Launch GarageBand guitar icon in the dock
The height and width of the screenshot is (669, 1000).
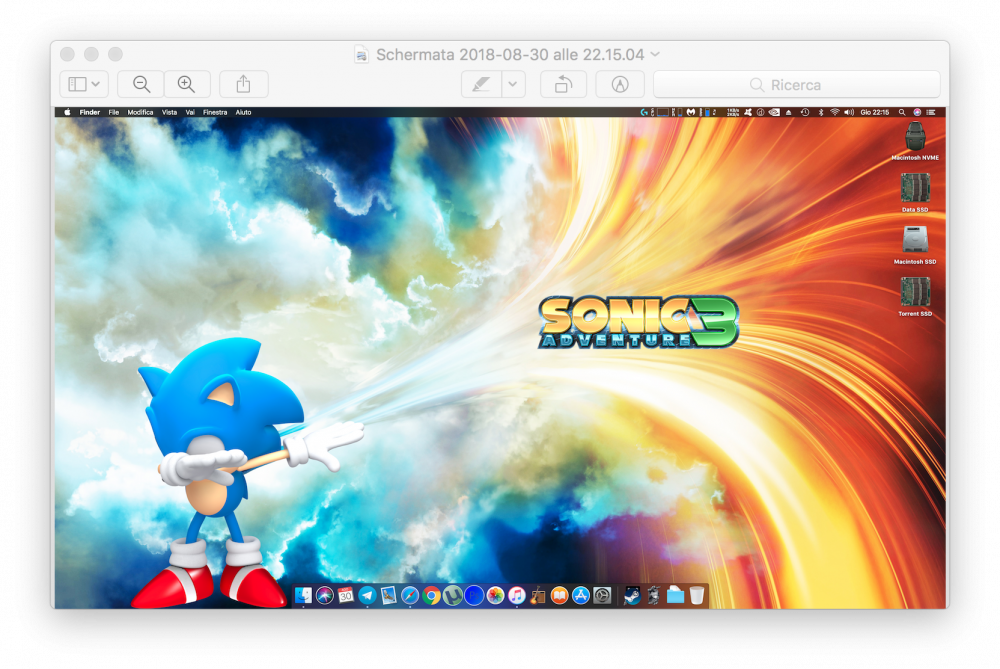click(538, 596)
